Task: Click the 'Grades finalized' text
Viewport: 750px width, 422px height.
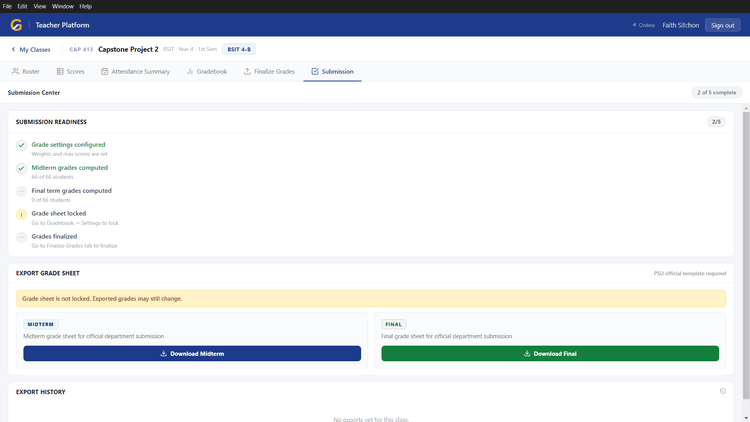Action: [x=55, y=236]
